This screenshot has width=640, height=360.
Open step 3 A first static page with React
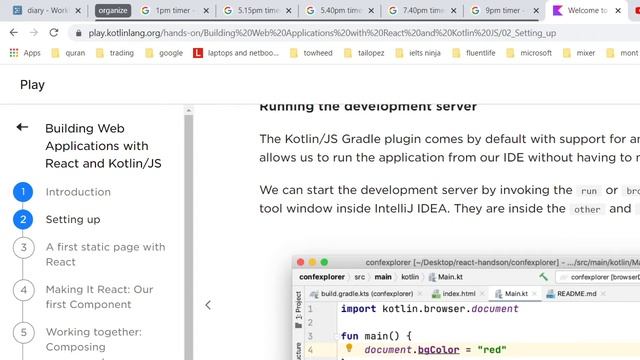coord(105,254)
